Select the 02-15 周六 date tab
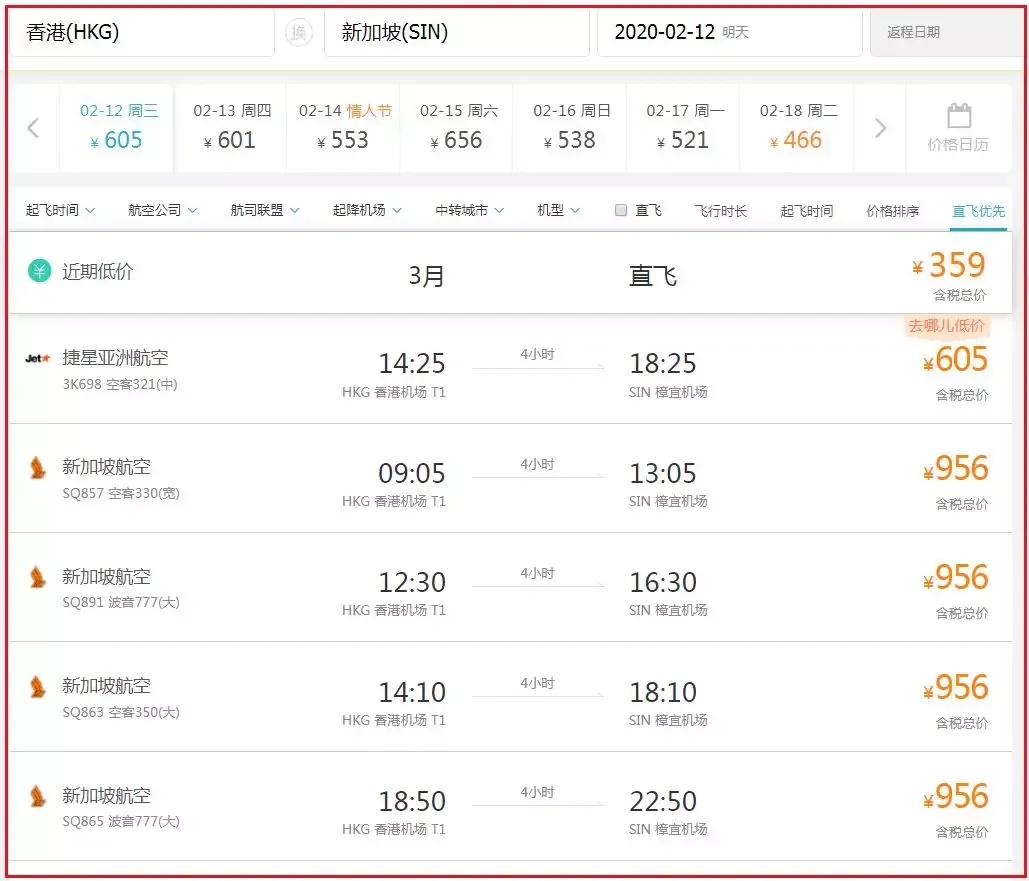 tap(457, 128)
